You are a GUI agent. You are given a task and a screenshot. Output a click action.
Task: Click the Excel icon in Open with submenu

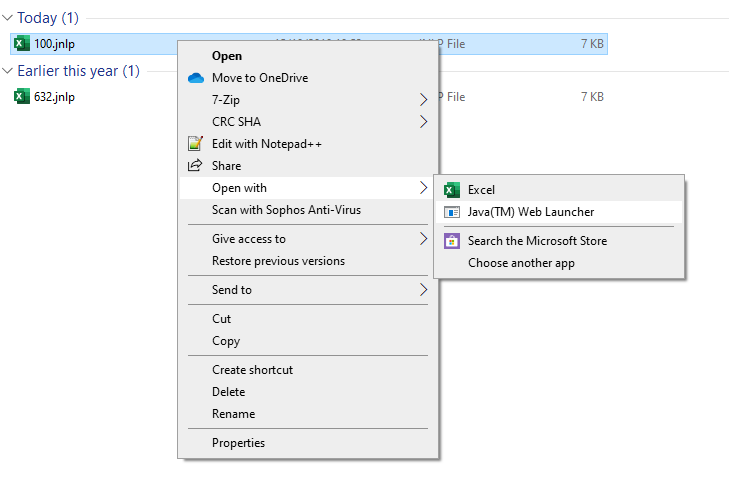(x=451, y=190)
